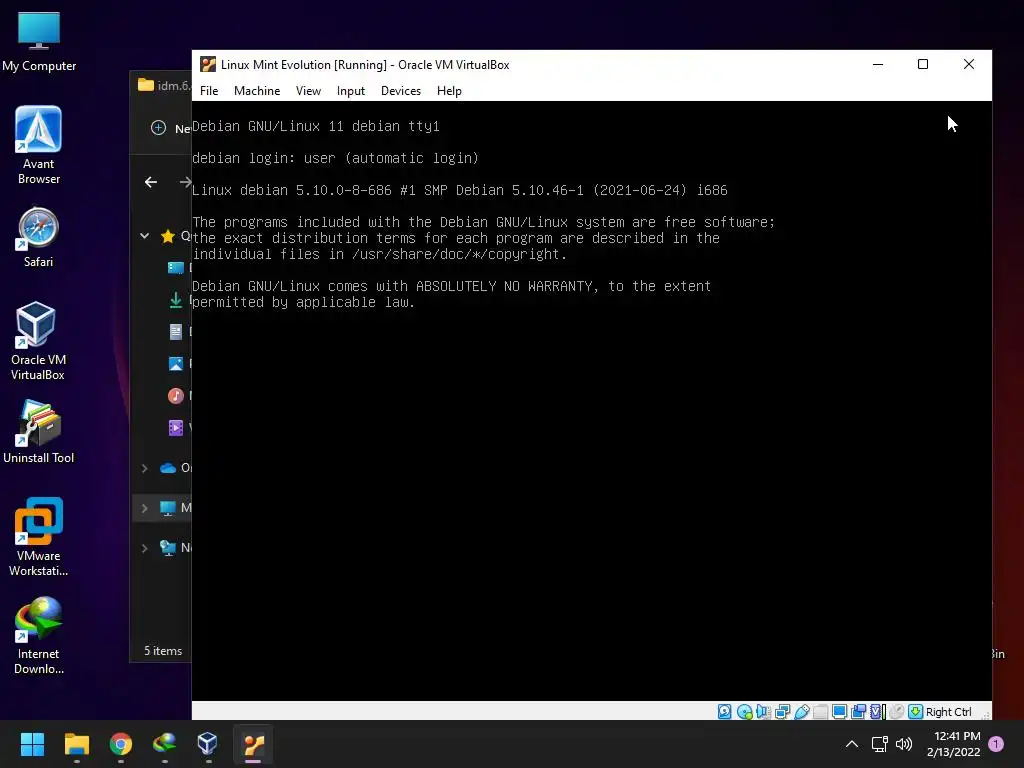Go back in File Explorer
The image size is (1024, 768).
[151, 182]
